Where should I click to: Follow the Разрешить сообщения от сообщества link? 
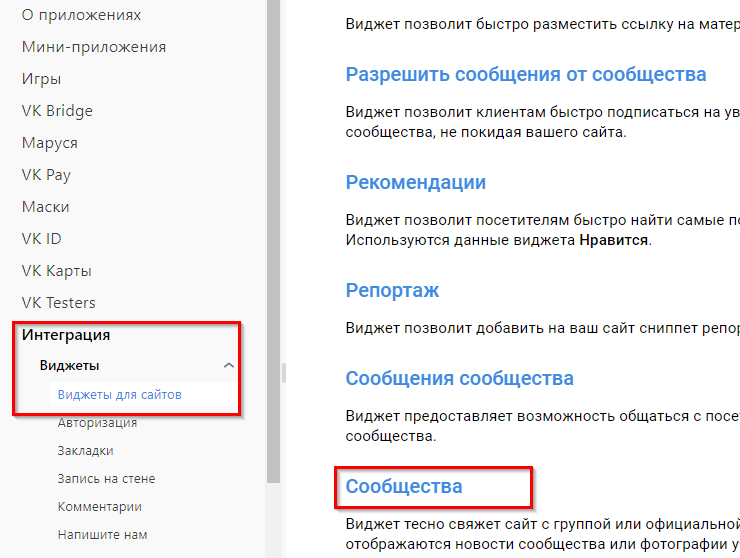click(526, 75)
